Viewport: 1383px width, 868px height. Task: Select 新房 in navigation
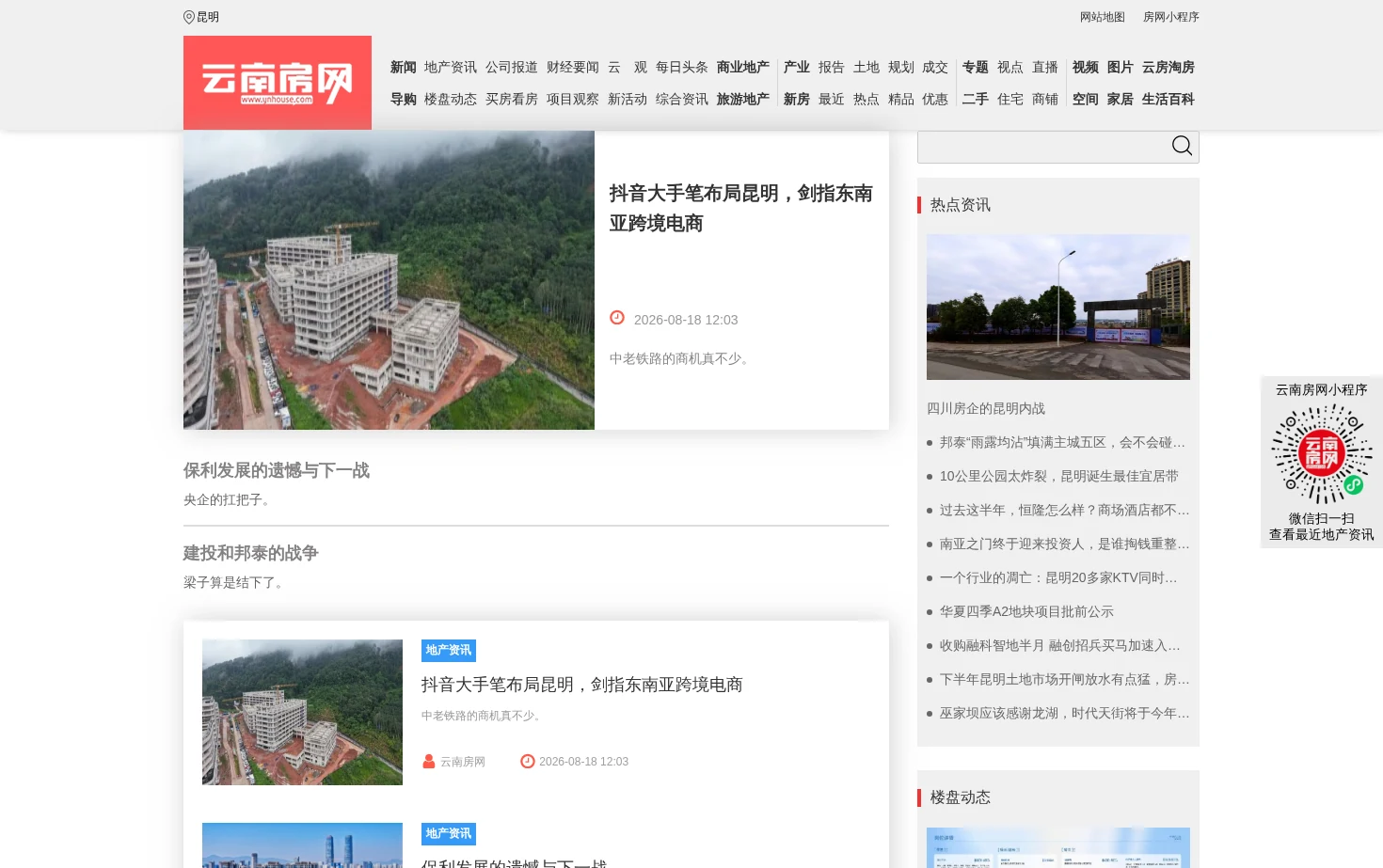click(x=797, y=100)
